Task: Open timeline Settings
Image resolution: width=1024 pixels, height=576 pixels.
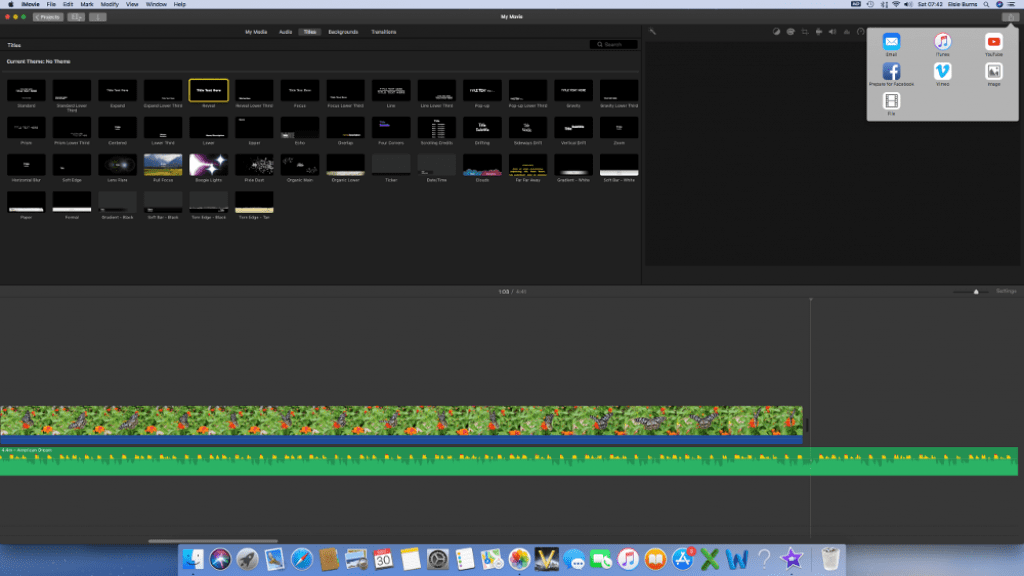Action: pos(1006,291)
